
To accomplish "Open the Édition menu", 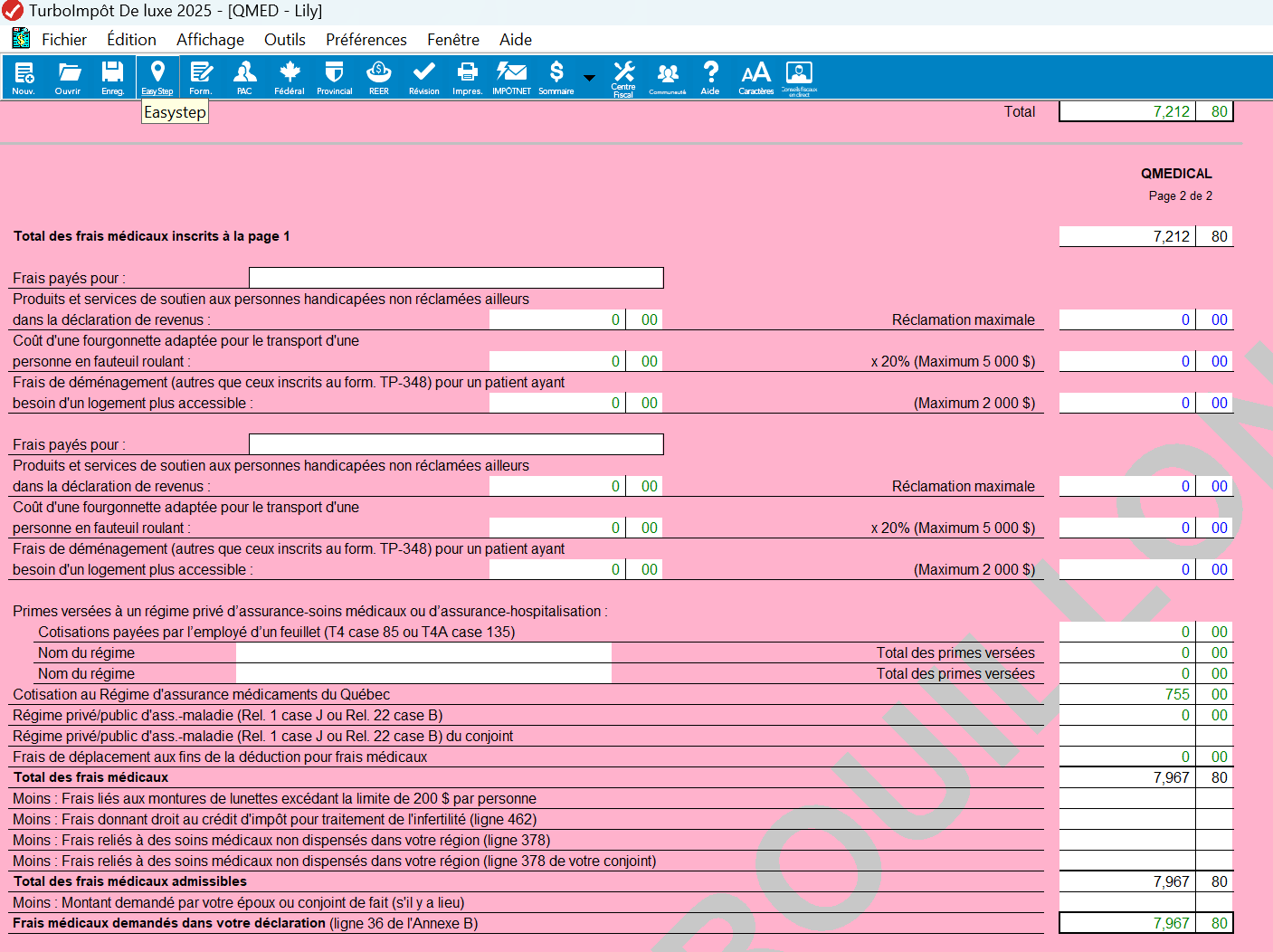I will click(131, 40).
